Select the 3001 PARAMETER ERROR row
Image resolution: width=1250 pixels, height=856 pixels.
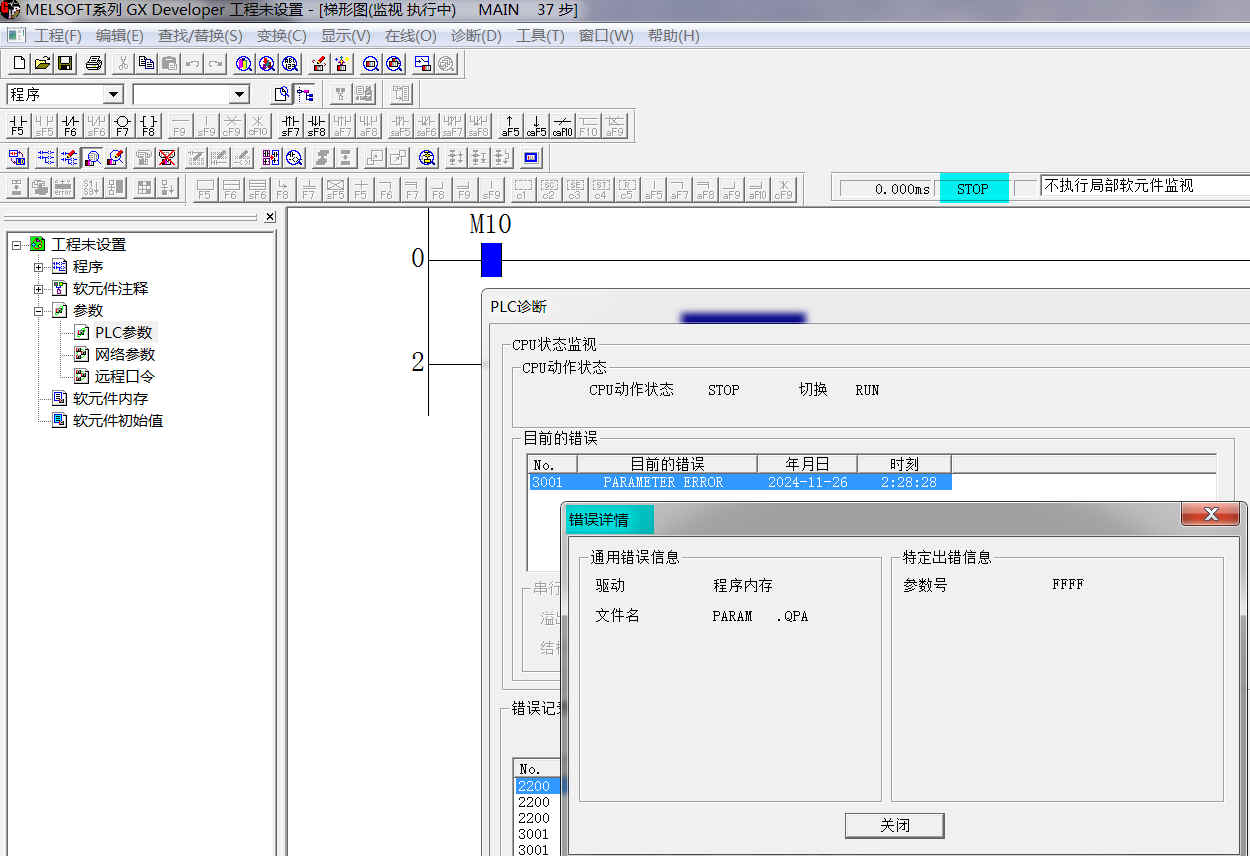(x=739, y=482)
